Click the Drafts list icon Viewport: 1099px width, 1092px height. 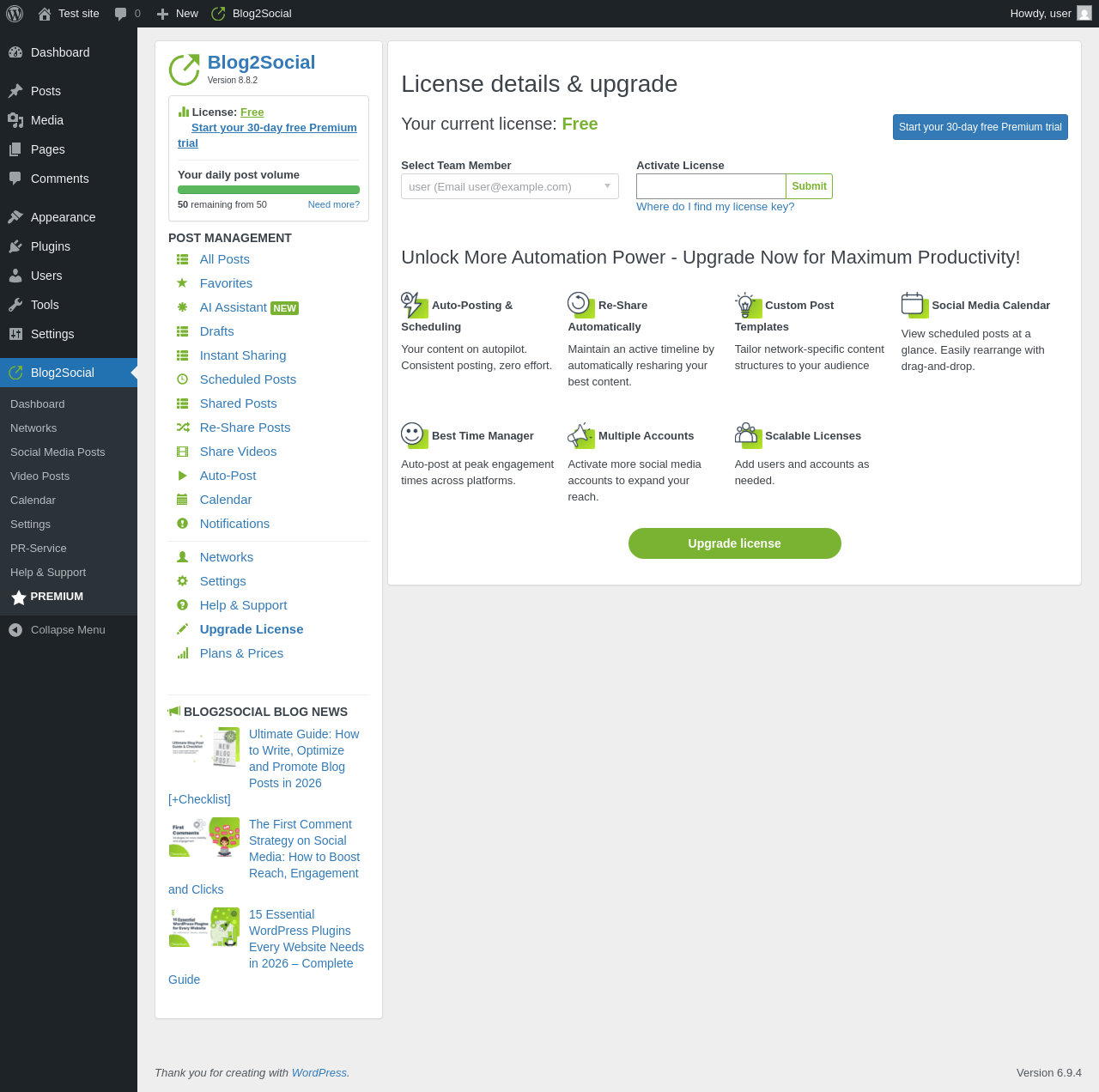pyautogui.click(x=182, y=331)
